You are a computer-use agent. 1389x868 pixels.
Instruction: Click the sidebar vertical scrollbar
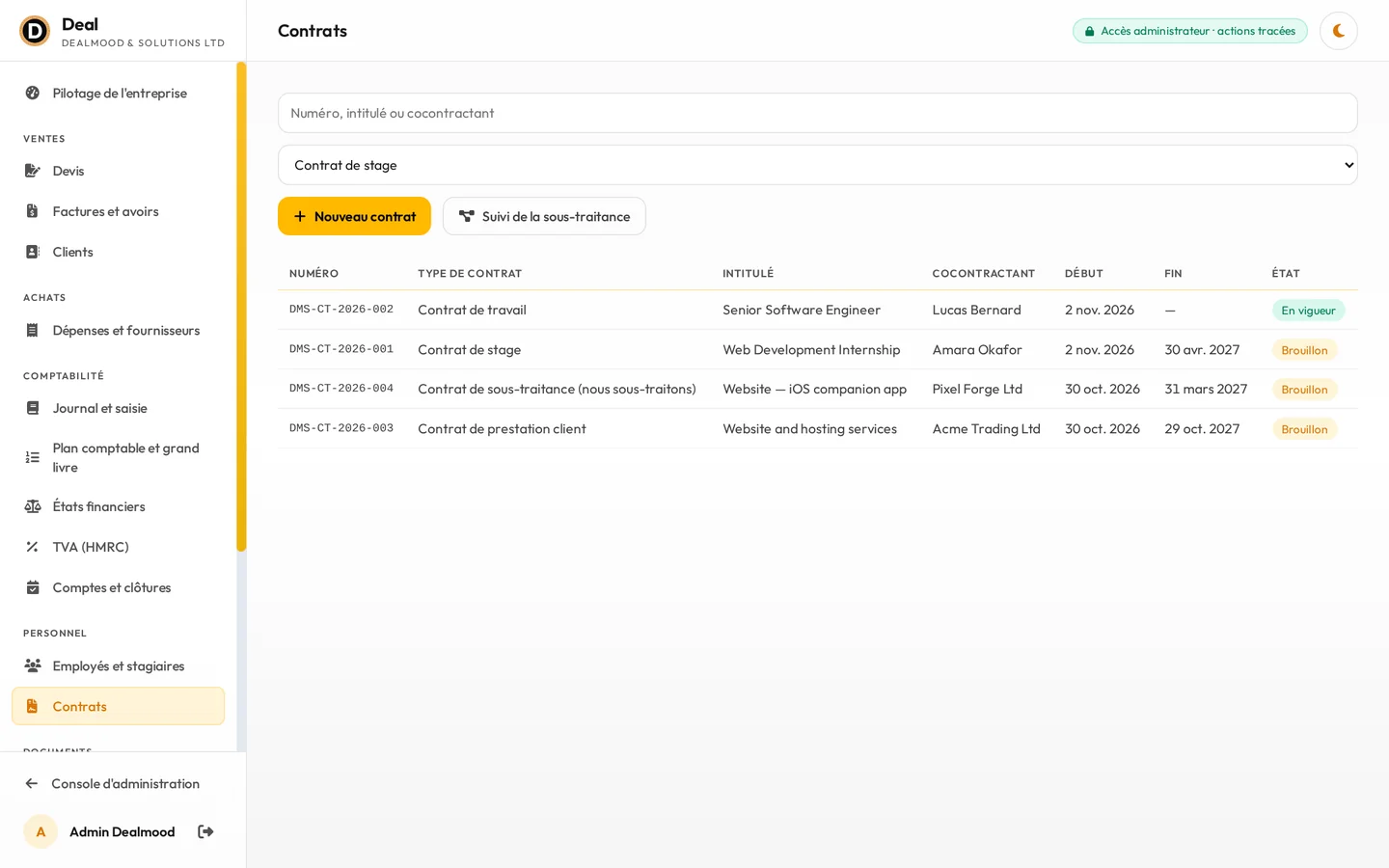(241, 307)
